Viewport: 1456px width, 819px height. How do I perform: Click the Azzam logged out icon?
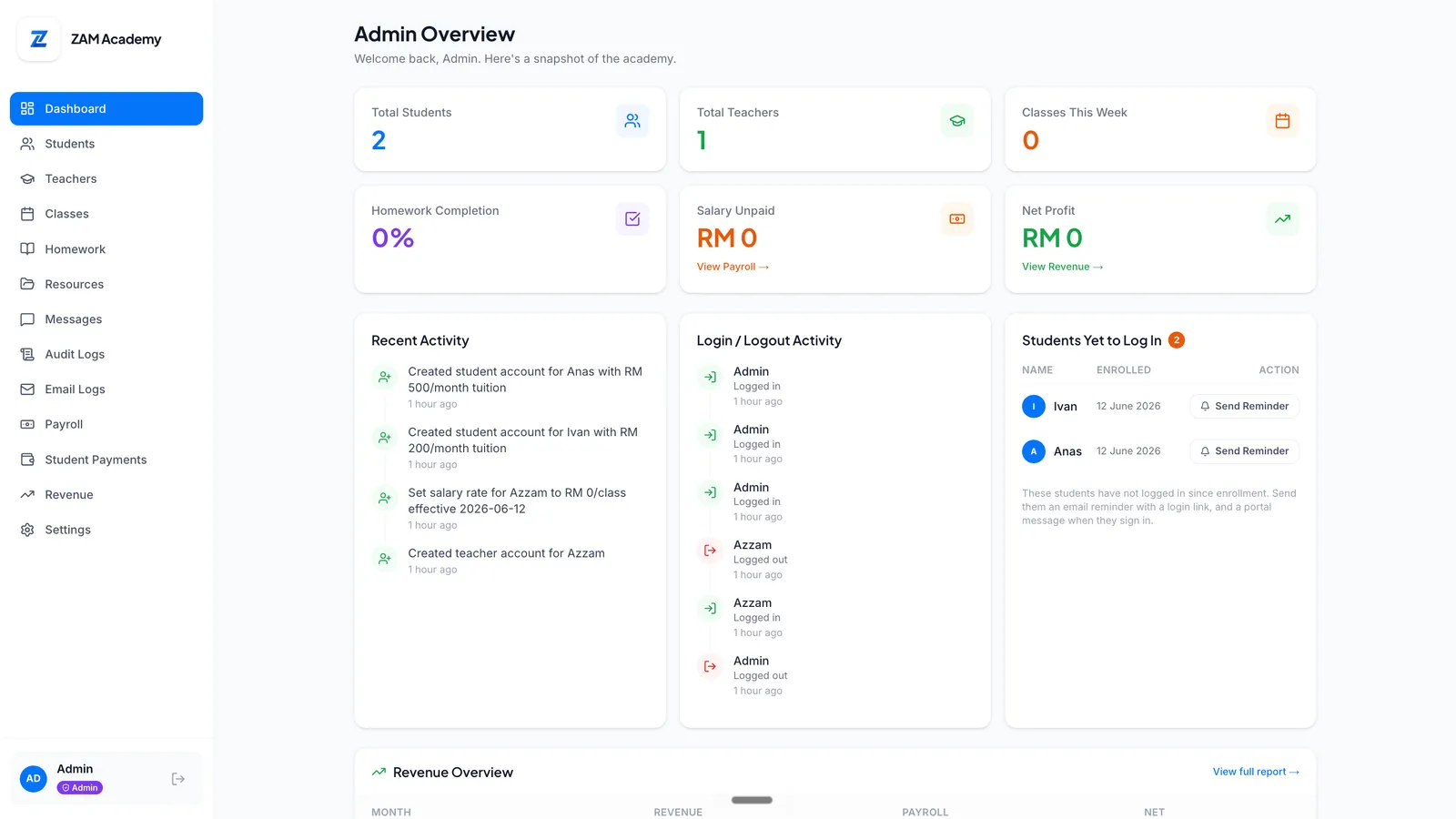click(x=710, y=551)
